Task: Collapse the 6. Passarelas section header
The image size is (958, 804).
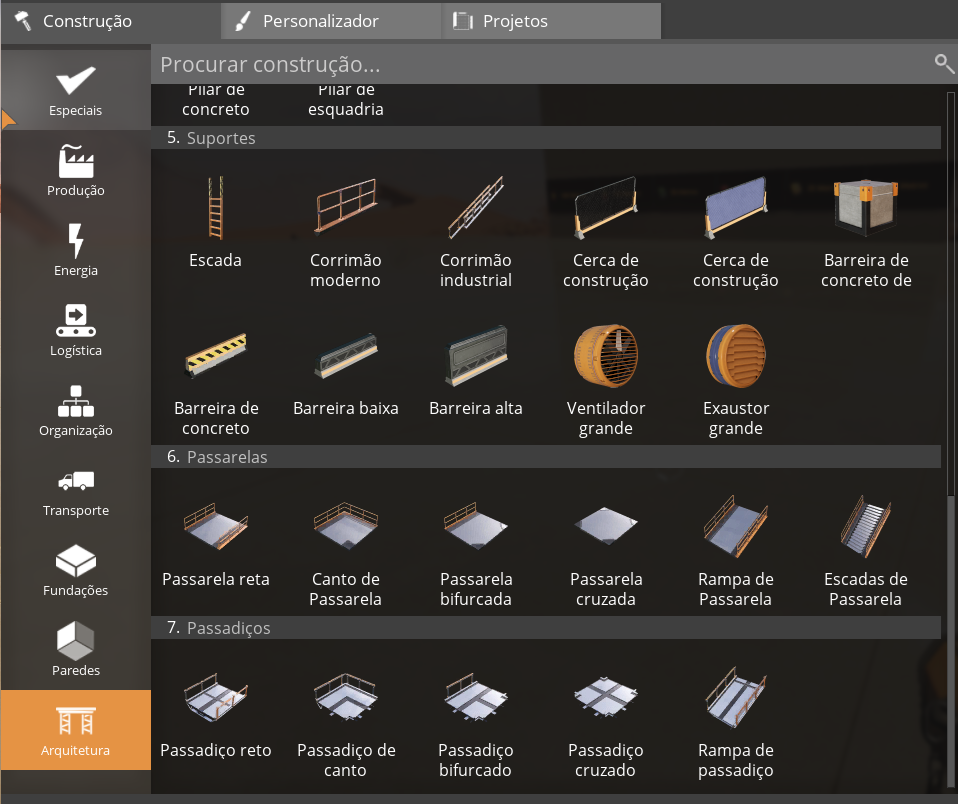Action: click(x=546, y=456)
